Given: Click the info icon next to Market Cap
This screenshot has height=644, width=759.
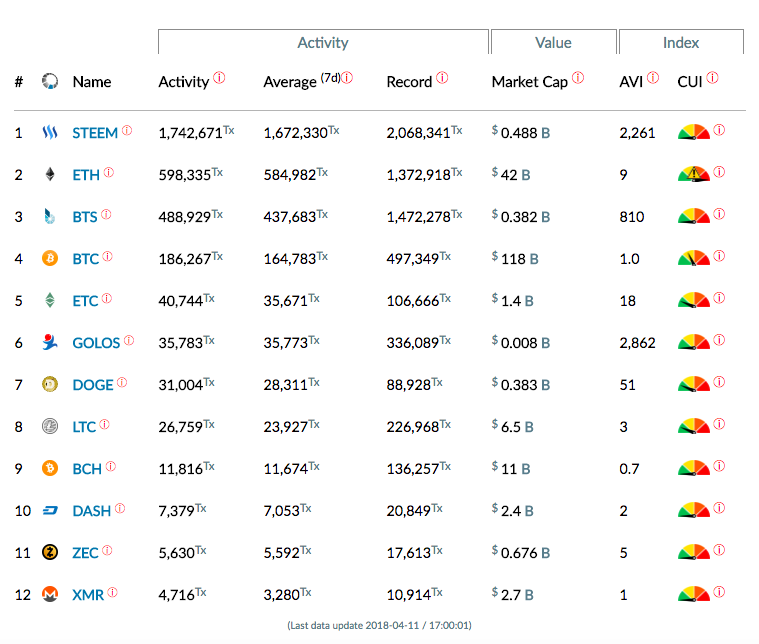Looking at the screenshot, I should [x=578, y=79].
